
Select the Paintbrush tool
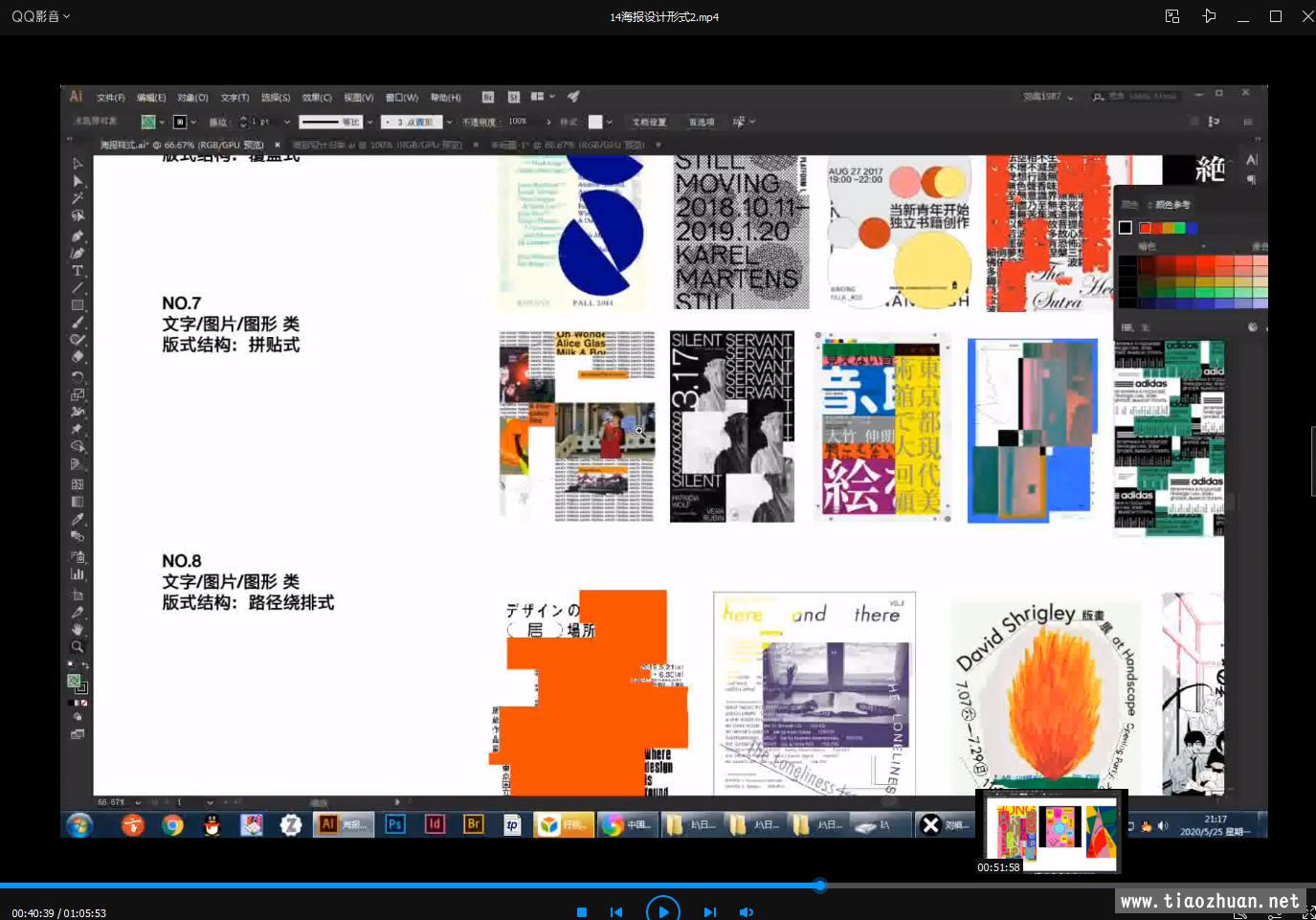pyautogui.click(x=78, y=323)
